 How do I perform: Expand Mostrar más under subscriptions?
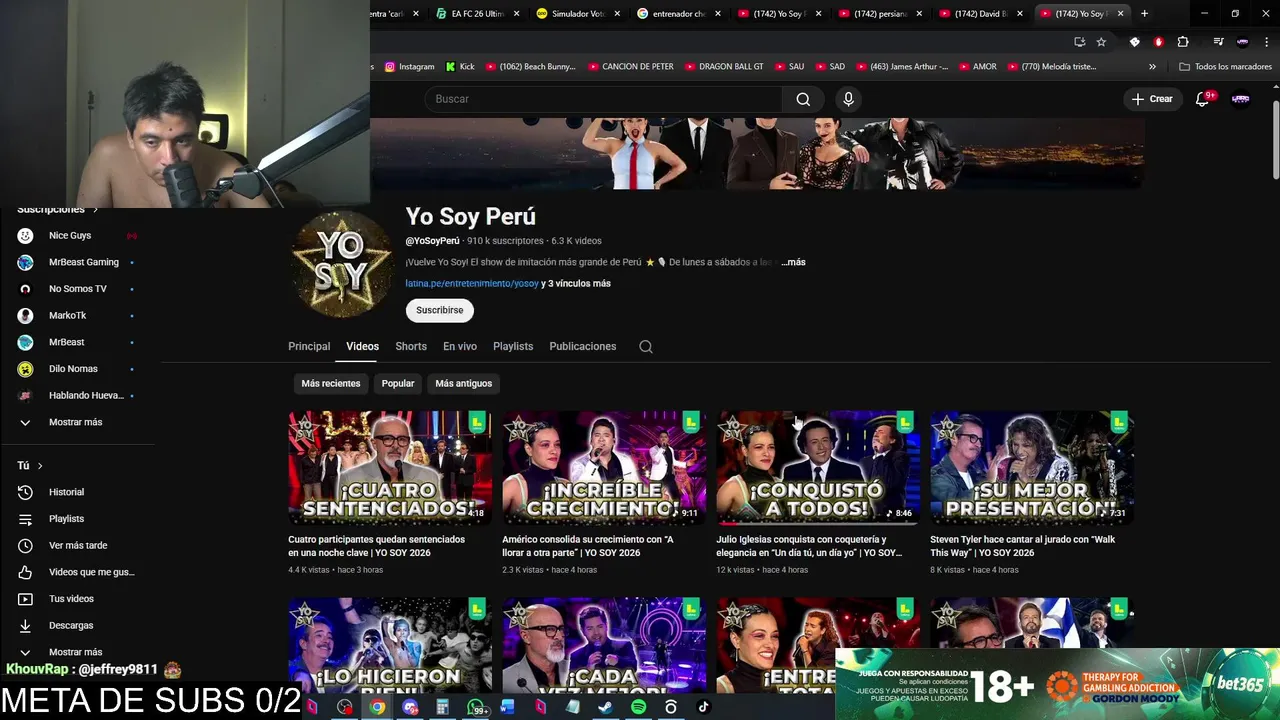click(x=77, y=422)
